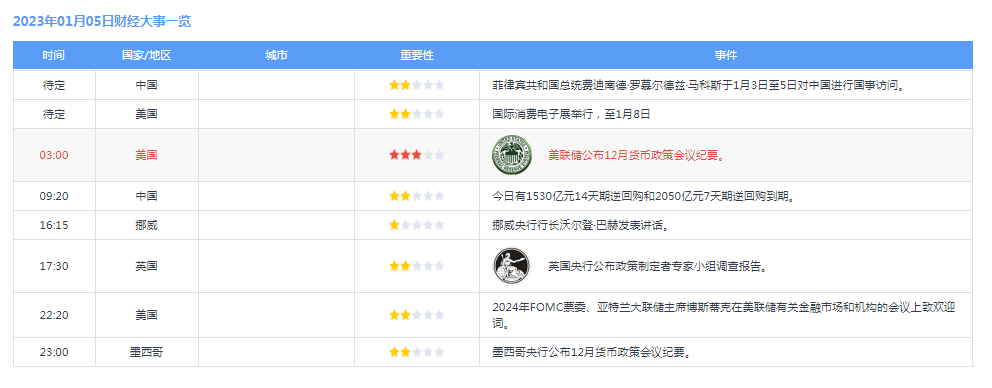Click the 时间 column header
The image size is (992, 388).
(x=54, y=55)
